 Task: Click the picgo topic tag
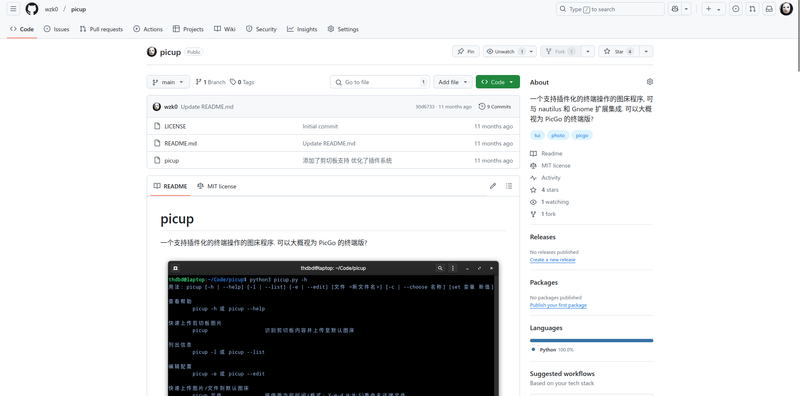click(x=582, y=135)
